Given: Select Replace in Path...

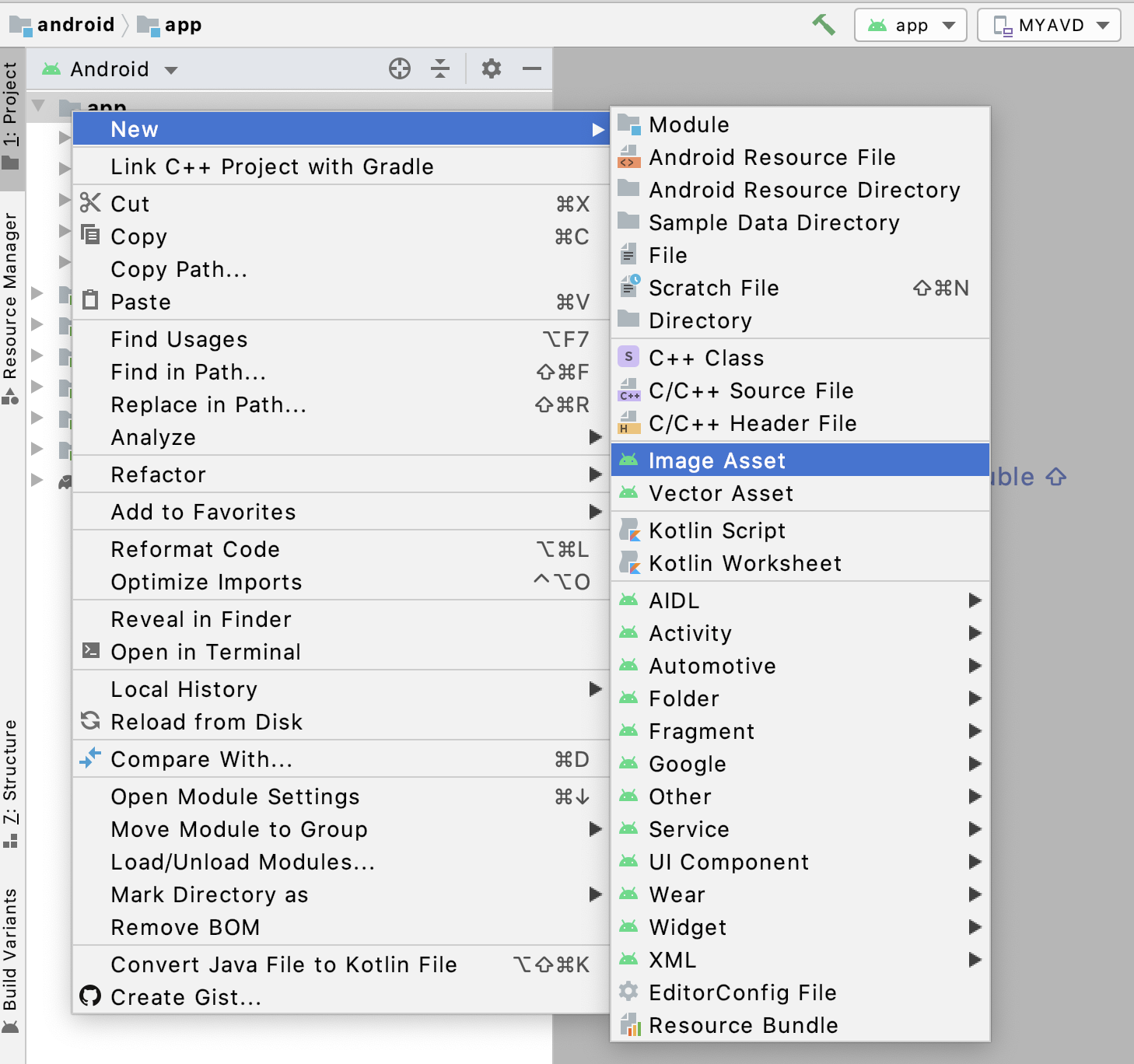Looking at the screenshot, I should (341, 404).
